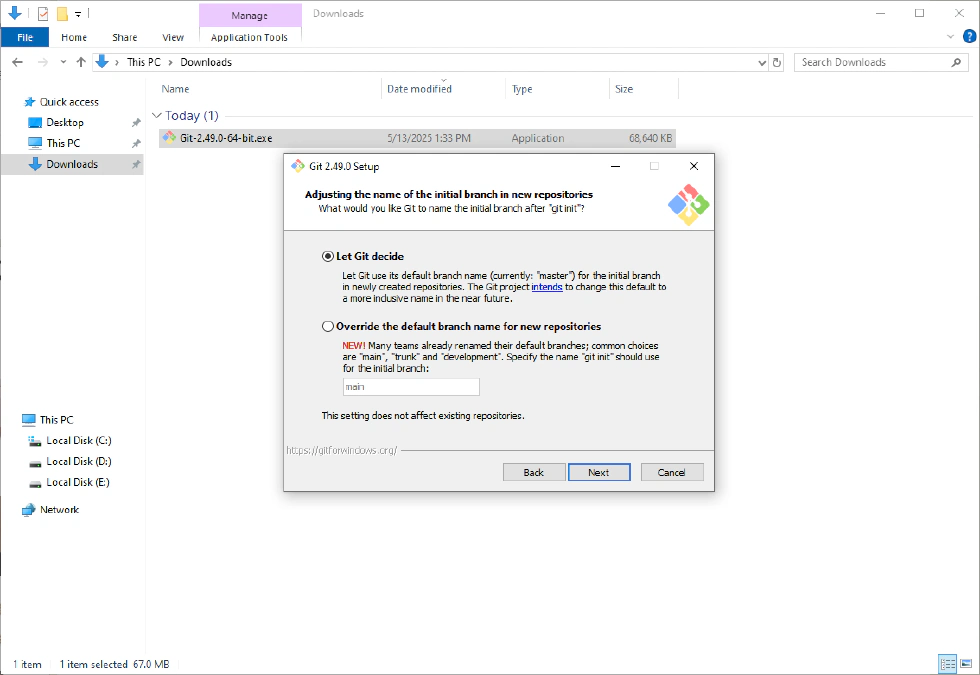The image size is (980, 675).
Task: Refresh the Downloads folder view
Action: pos(777,62)
